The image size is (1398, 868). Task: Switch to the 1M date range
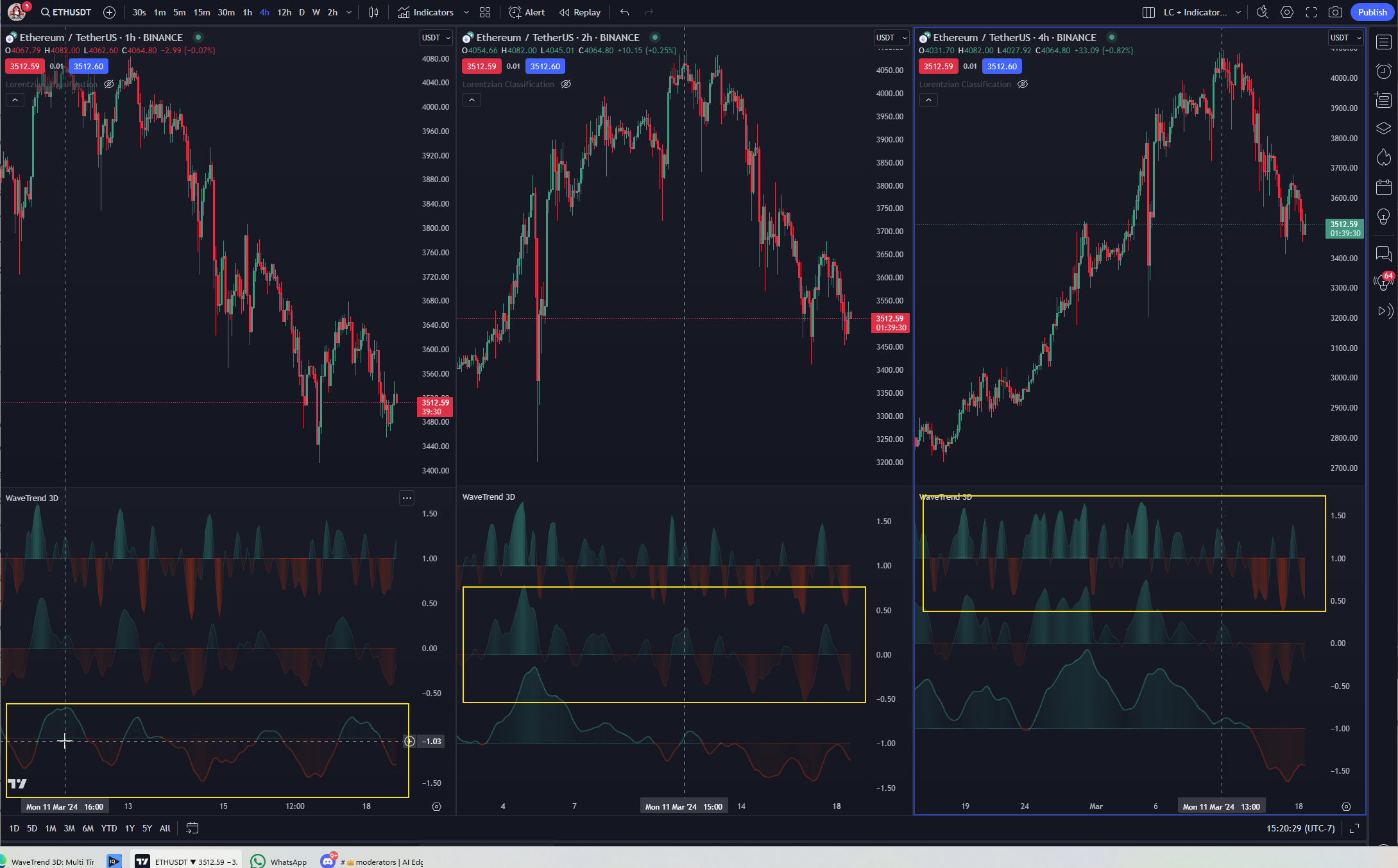pos(51,828)
